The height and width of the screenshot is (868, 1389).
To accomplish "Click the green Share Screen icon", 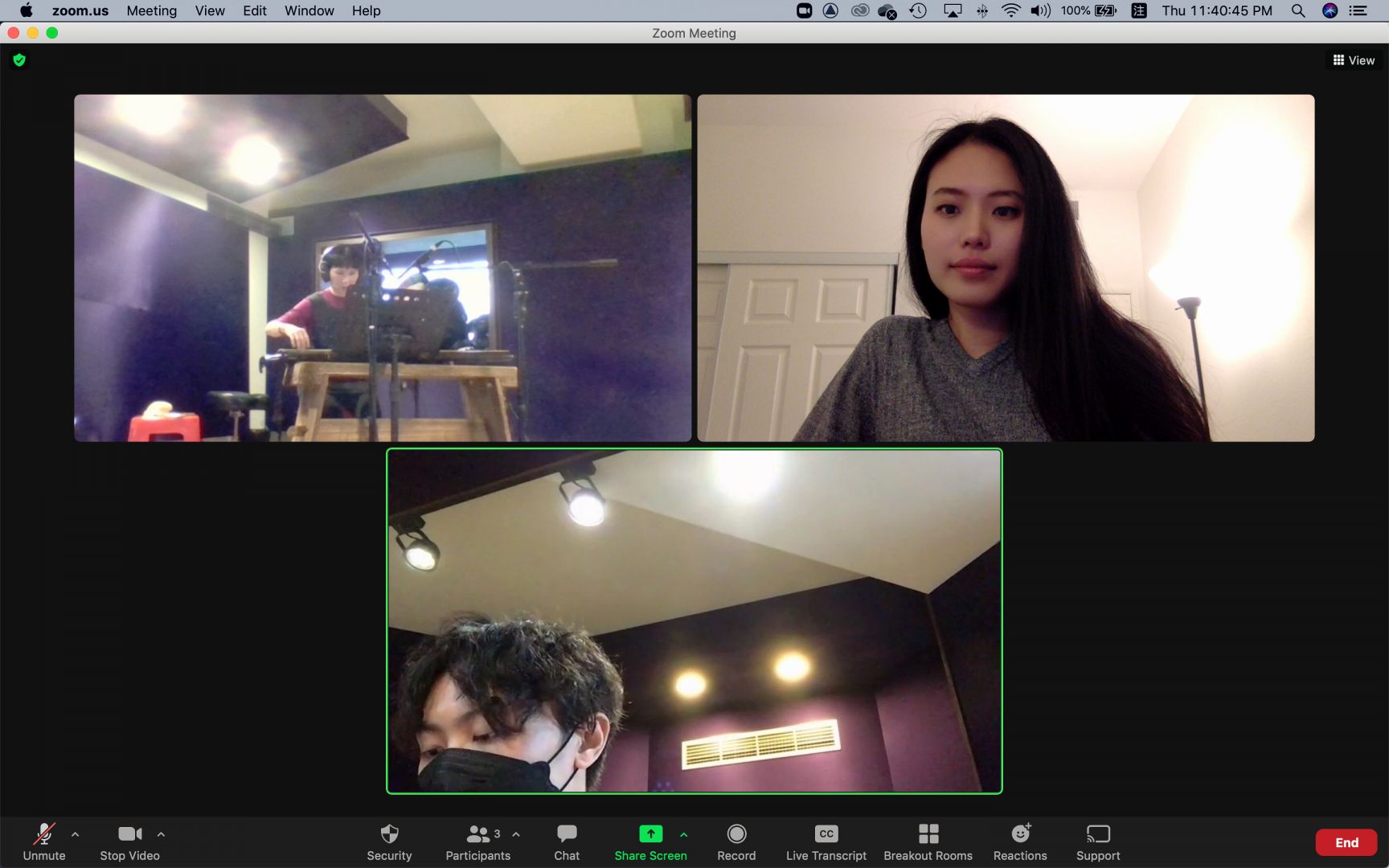I will click(x=650, y=834).
